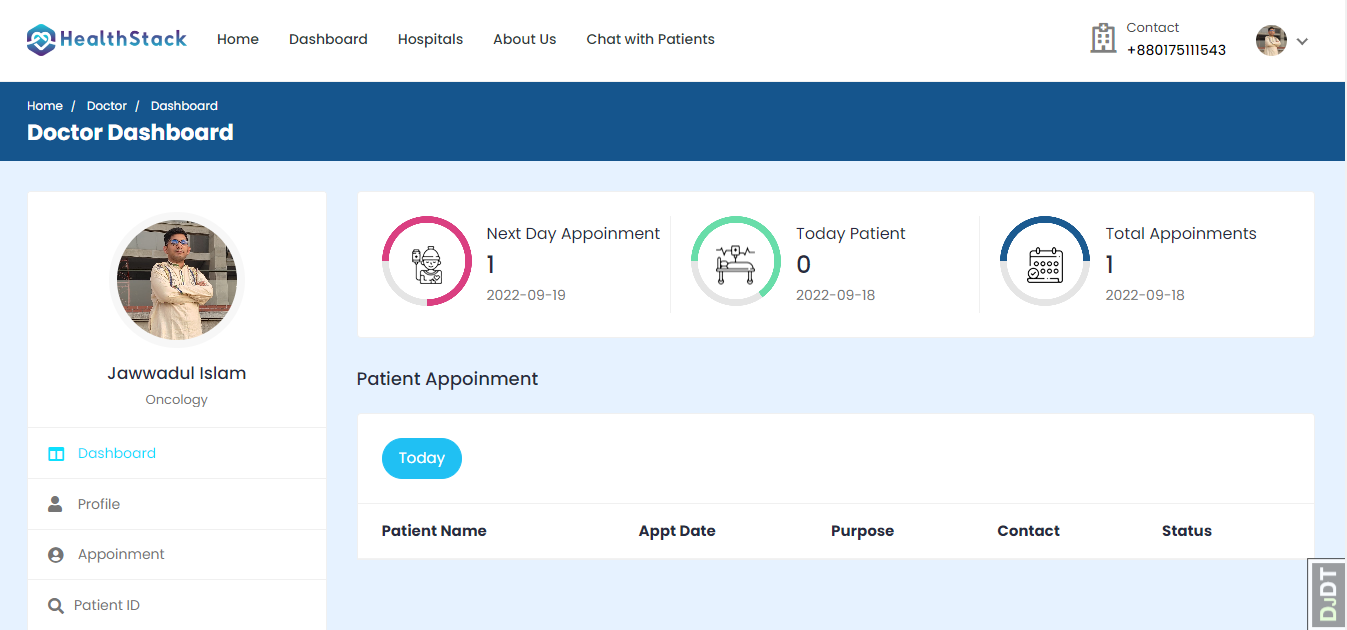Open the user avatar menu in header
The height and width of the screenshot is (630, 1347).
coord(1271,41)
